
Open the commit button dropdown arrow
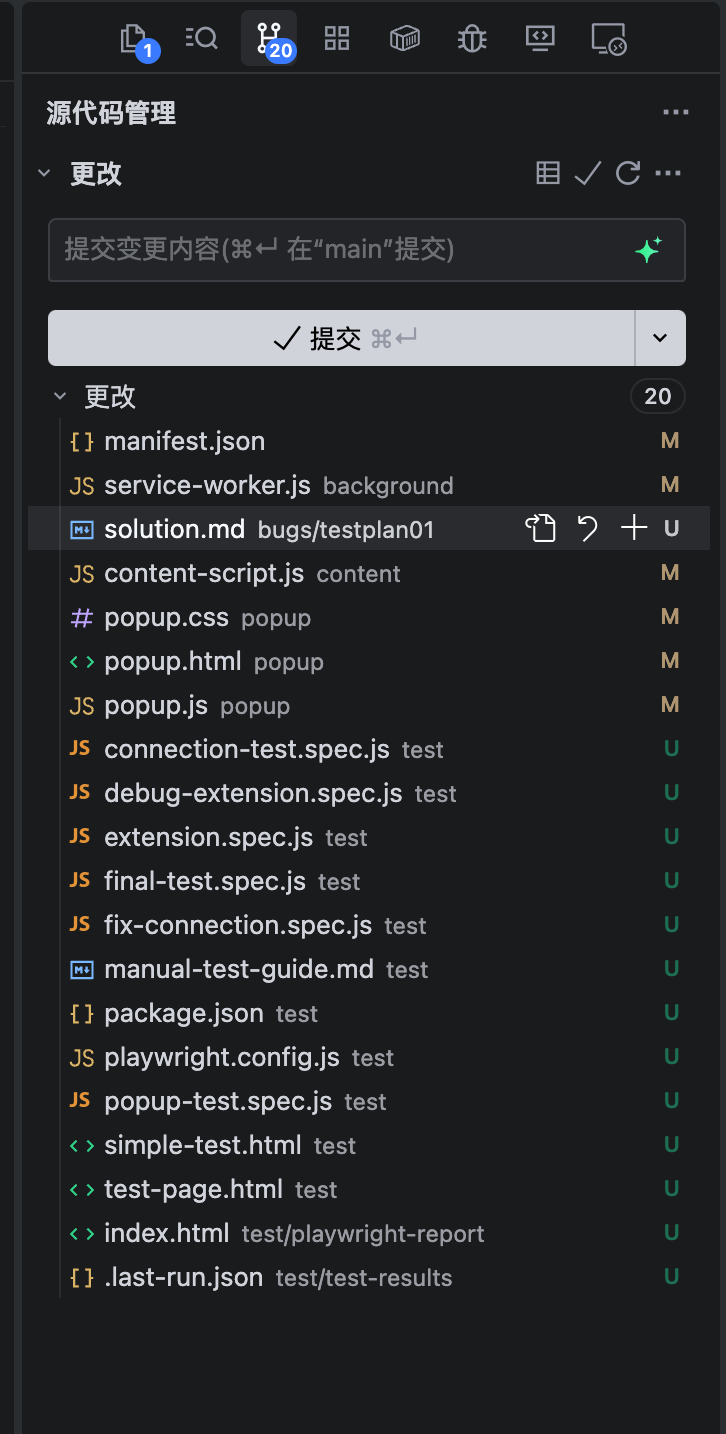click(x=660, y=338)
